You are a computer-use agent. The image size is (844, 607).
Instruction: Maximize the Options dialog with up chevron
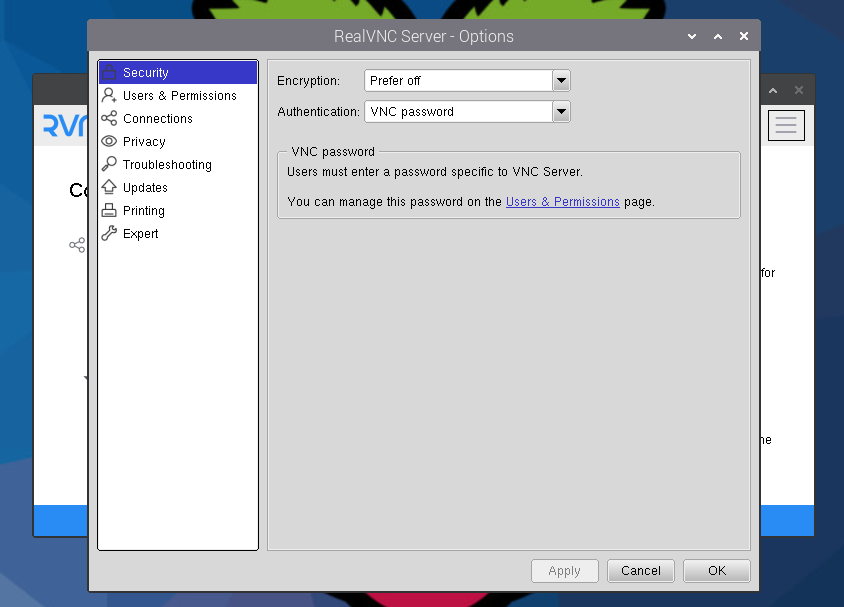click(718, 36)
